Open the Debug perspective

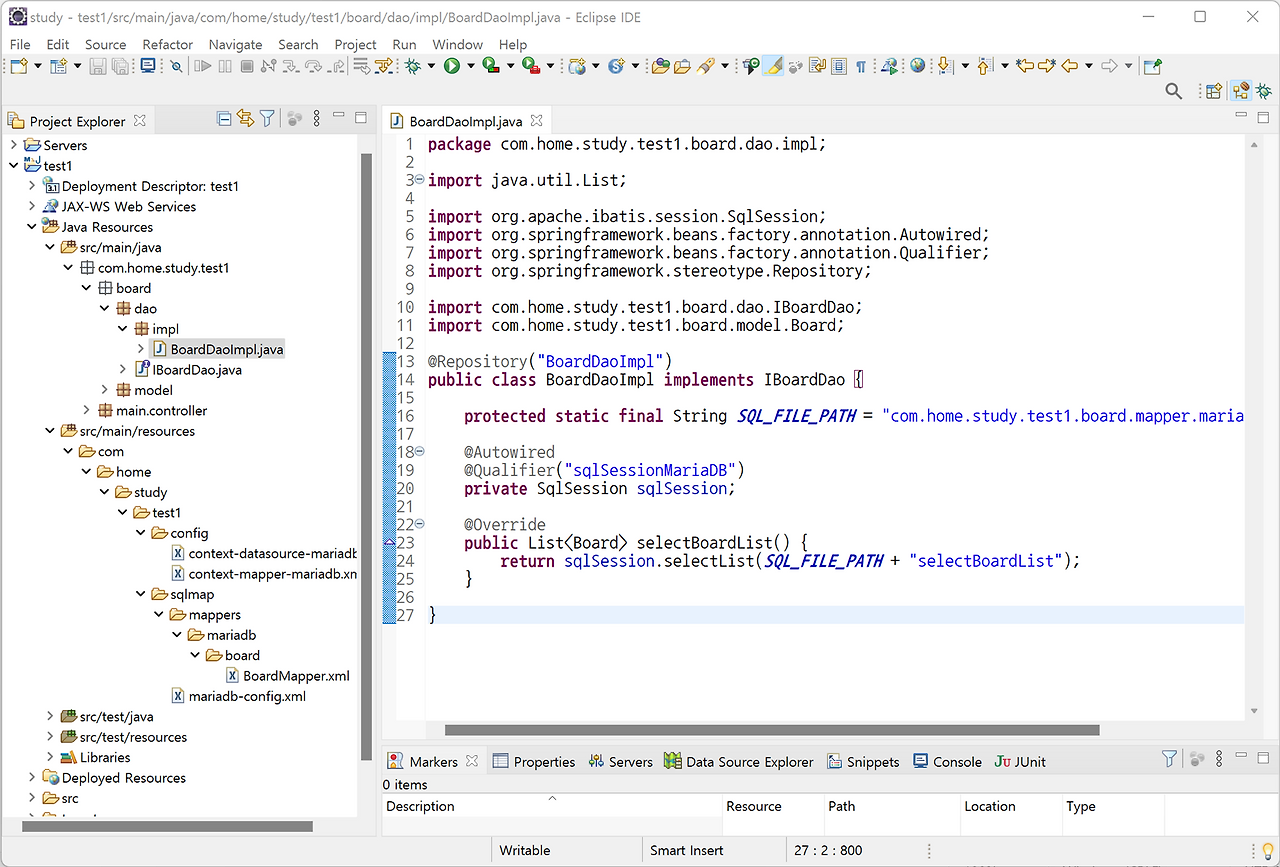[1264, 91]
